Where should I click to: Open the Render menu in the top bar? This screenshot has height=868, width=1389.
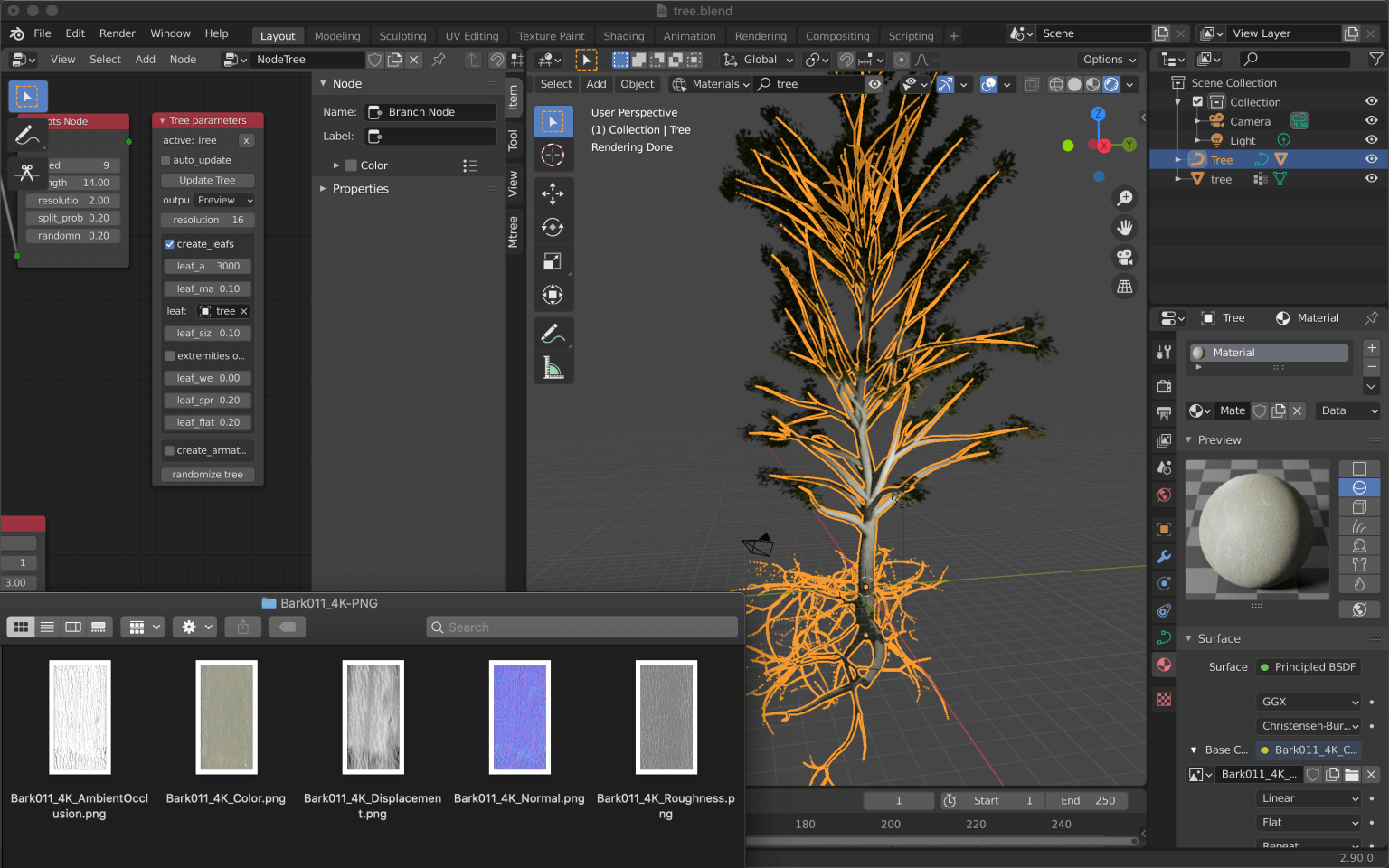pos(117,33)
